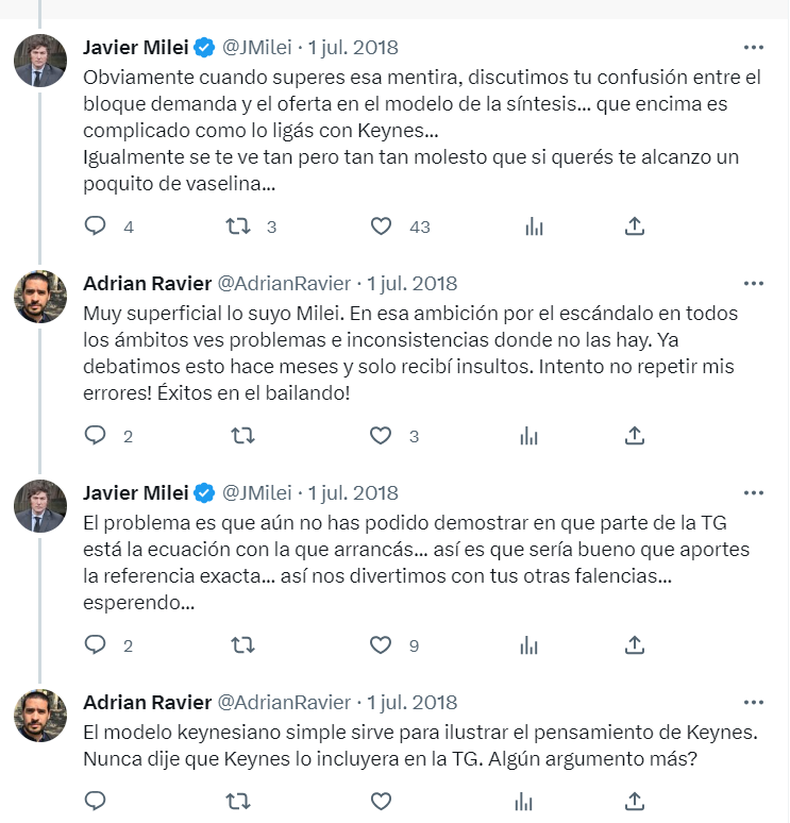Like Milei's tweet with 43 likes

tap(381, 226)
